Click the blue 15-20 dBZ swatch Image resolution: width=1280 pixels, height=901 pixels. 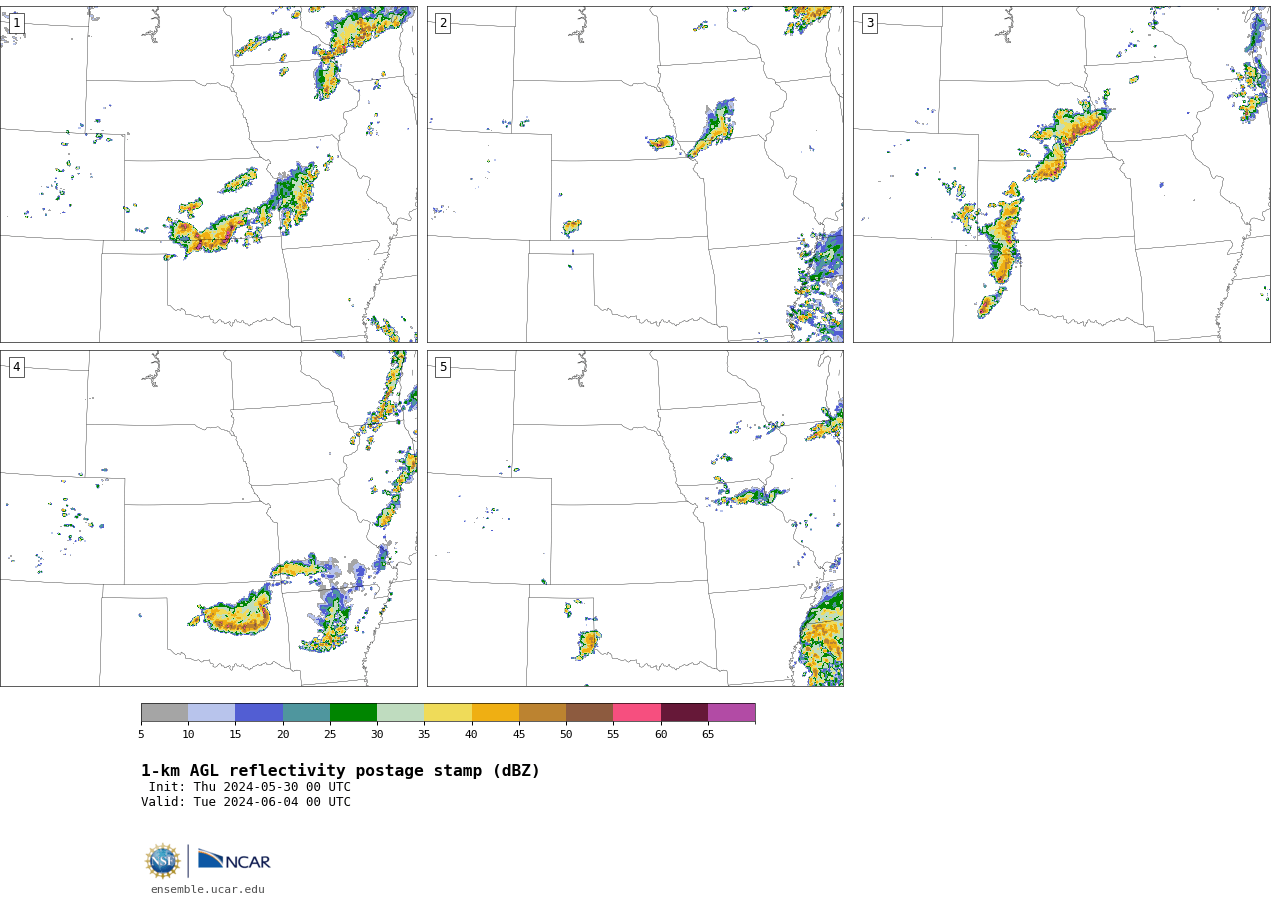pyautogui.click(x=259, y=712)
